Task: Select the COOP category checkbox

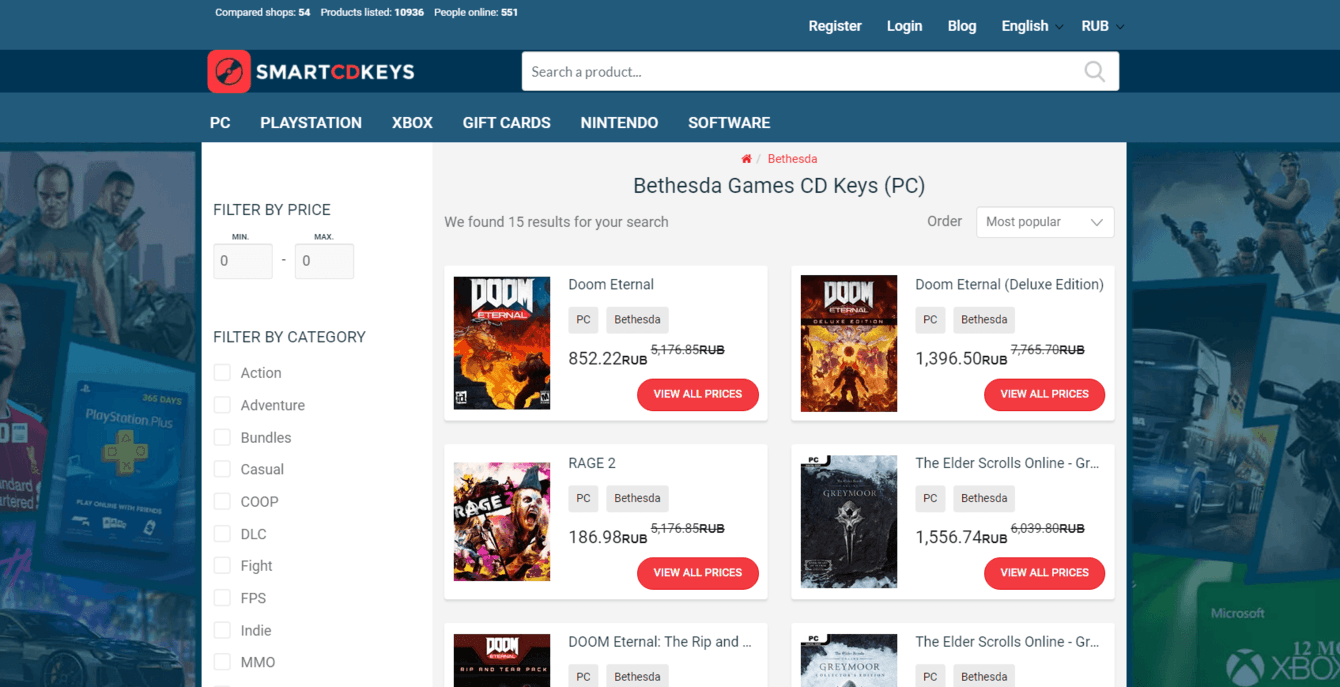Action: tap(222, 502)
